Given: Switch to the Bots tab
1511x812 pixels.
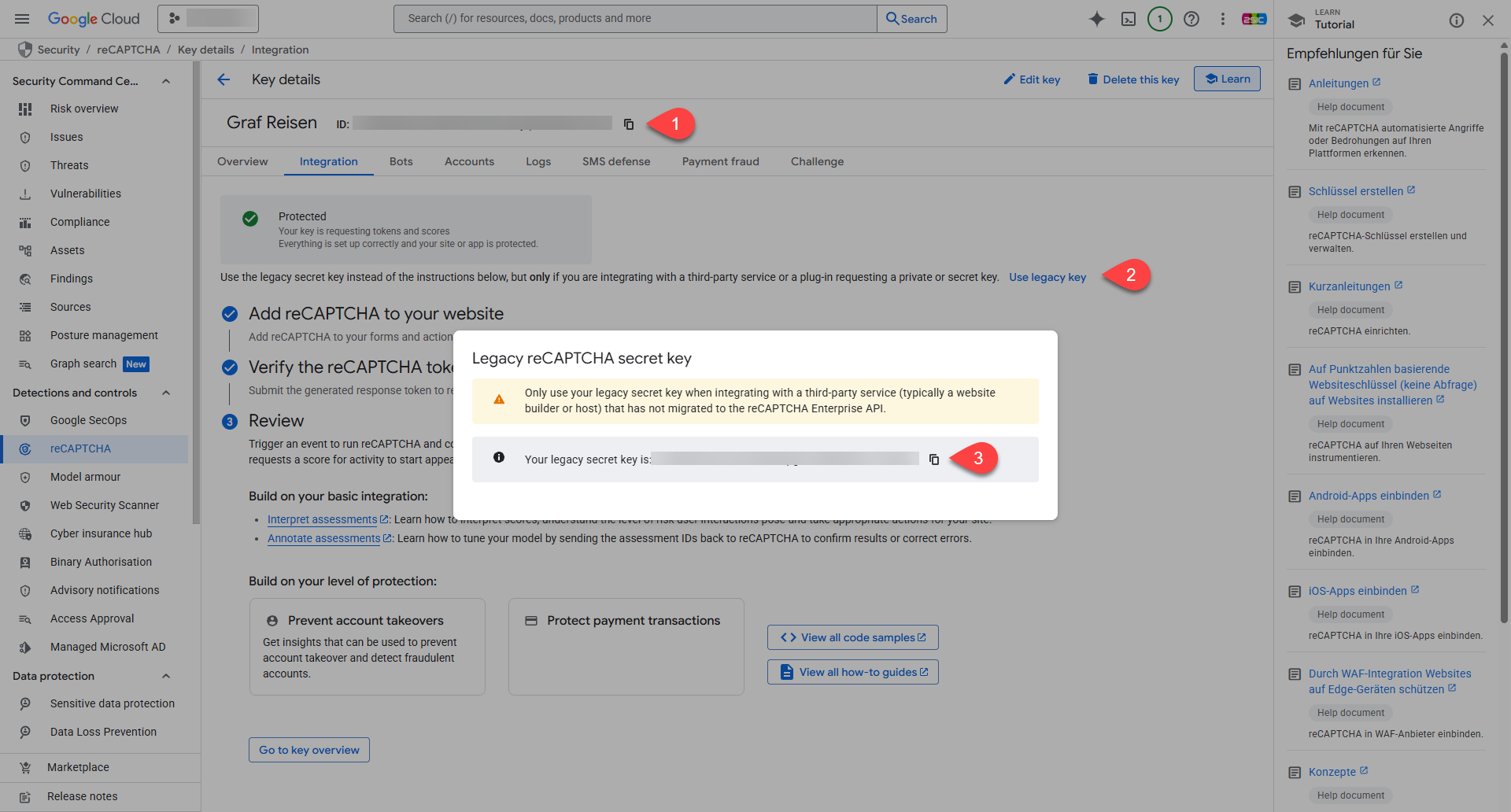Looking at the screenshot, I should [401, 161].
